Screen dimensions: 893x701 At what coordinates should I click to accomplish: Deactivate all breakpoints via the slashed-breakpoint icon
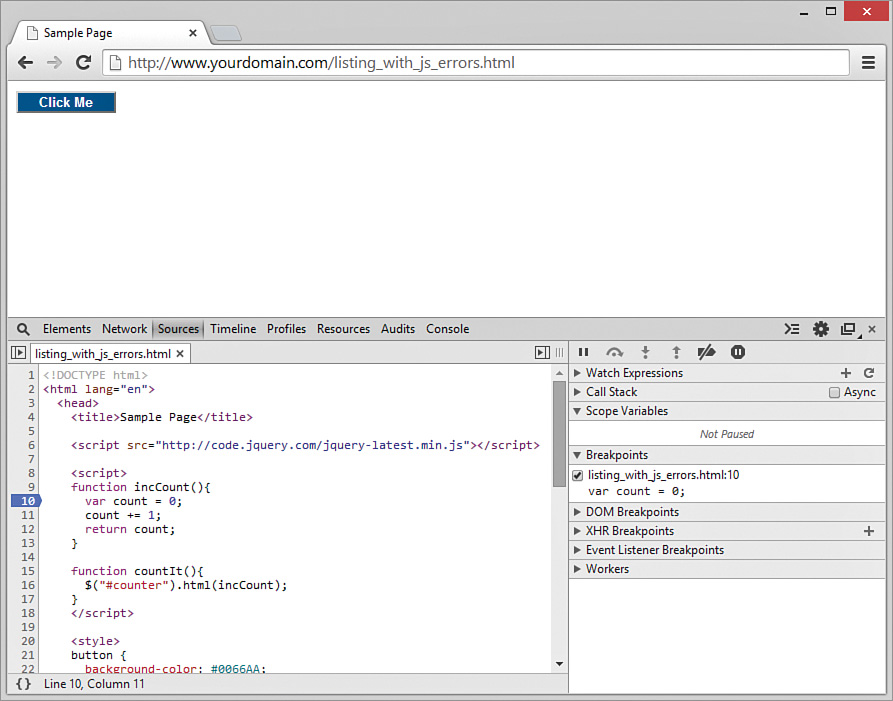click(707, 352)
